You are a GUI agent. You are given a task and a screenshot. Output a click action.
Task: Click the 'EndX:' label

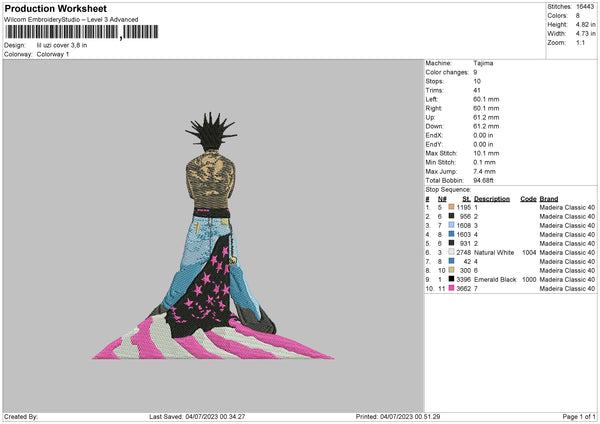(434, 135)
